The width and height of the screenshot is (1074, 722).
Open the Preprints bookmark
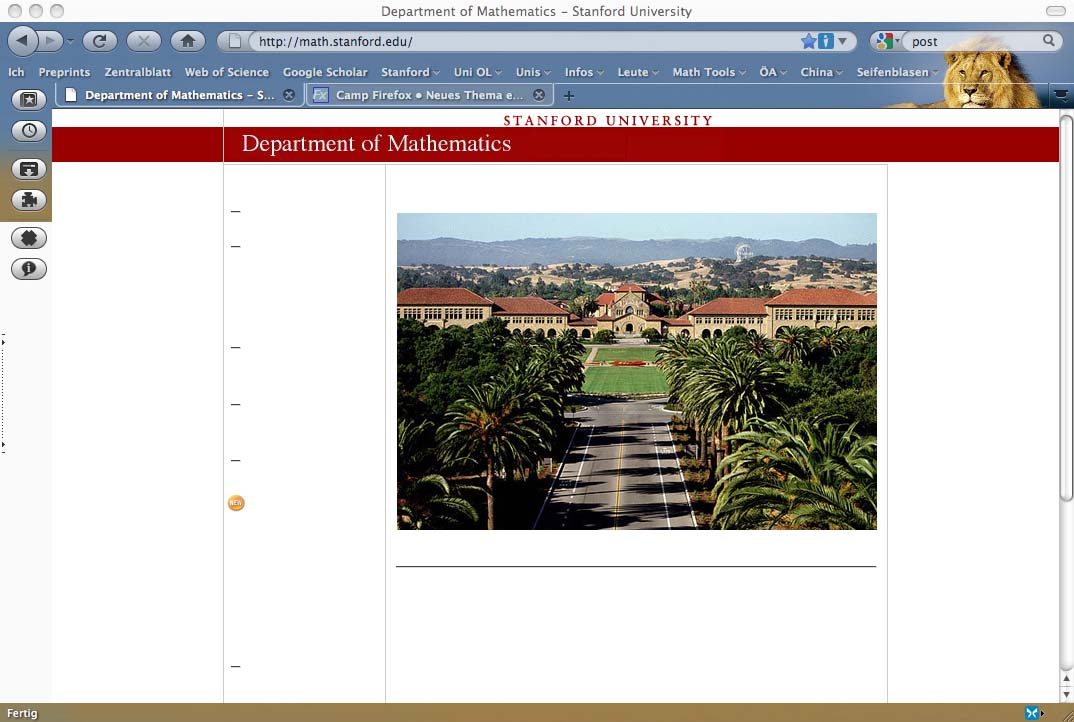(64, 72)
